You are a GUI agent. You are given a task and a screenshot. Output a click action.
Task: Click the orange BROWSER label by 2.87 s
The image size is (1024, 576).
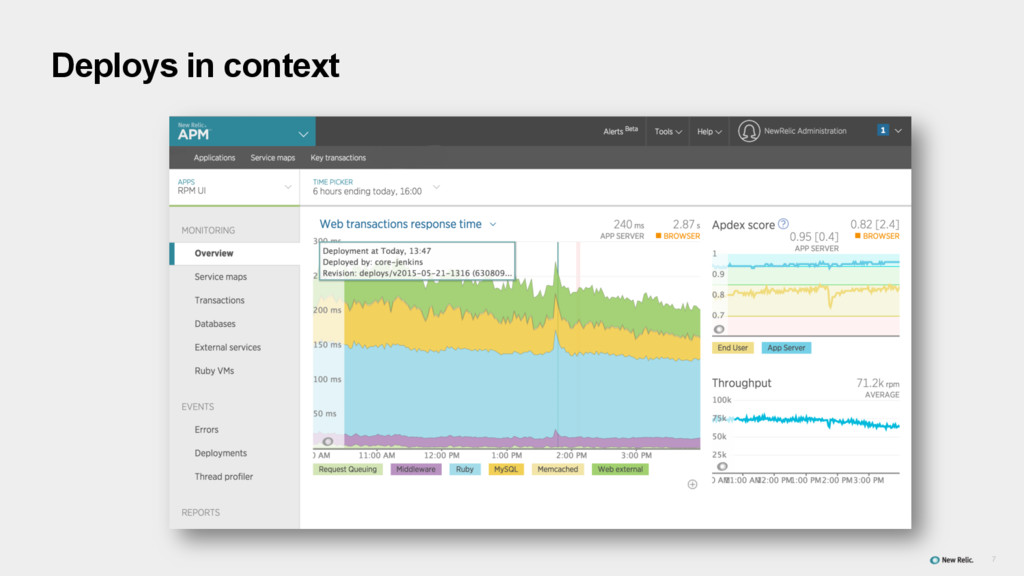[x=678, y=236]
